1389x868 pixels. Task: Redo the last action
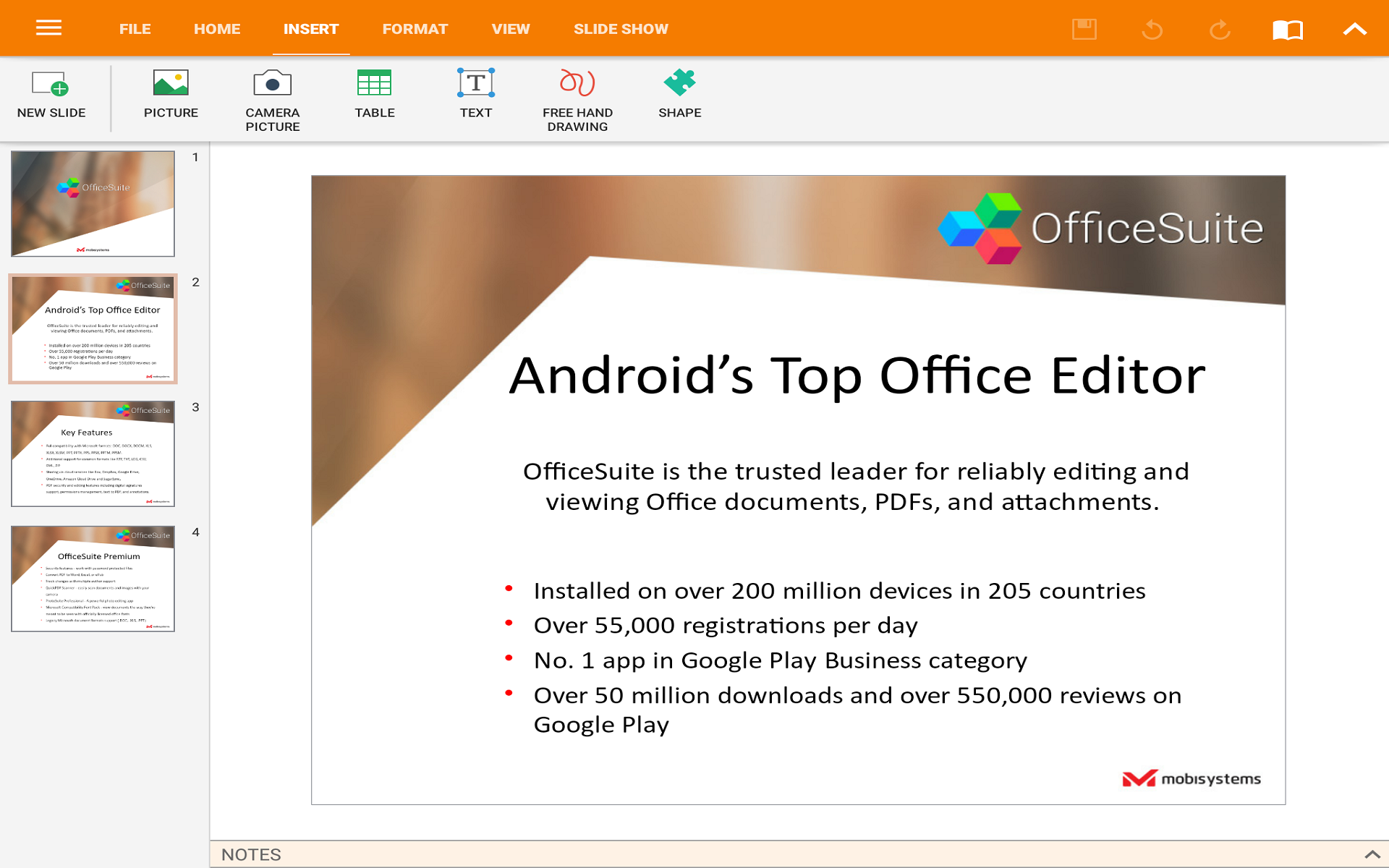tap(1220, 29)
